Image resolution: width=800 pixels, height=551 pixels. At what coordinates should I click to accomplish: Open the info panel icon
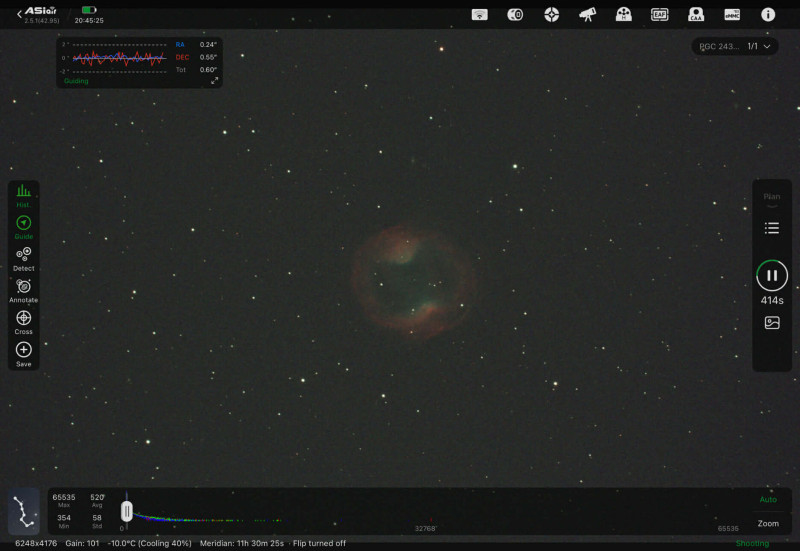coord(768,15)
